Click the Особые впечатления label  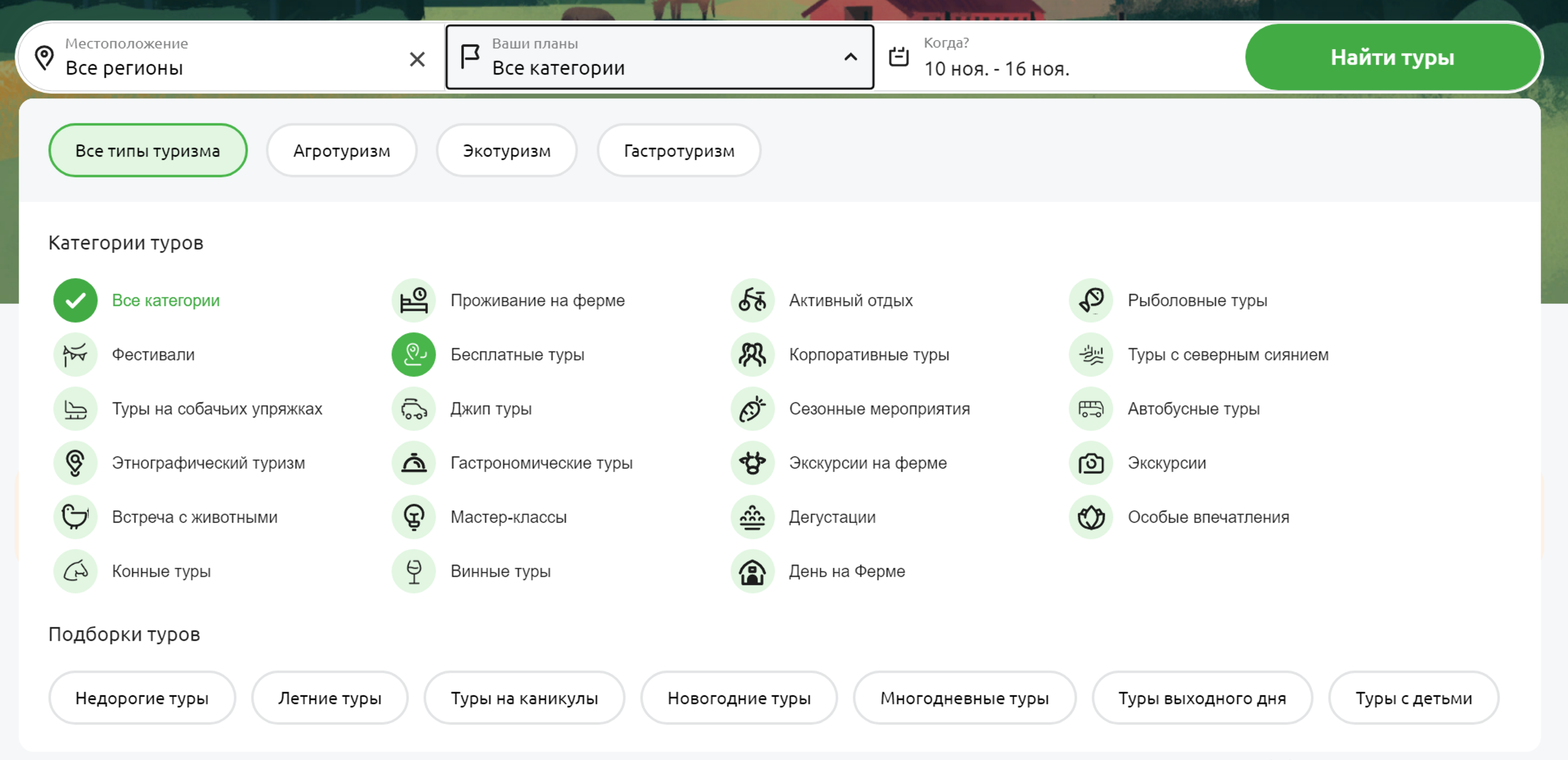[x=1208, y=517]
